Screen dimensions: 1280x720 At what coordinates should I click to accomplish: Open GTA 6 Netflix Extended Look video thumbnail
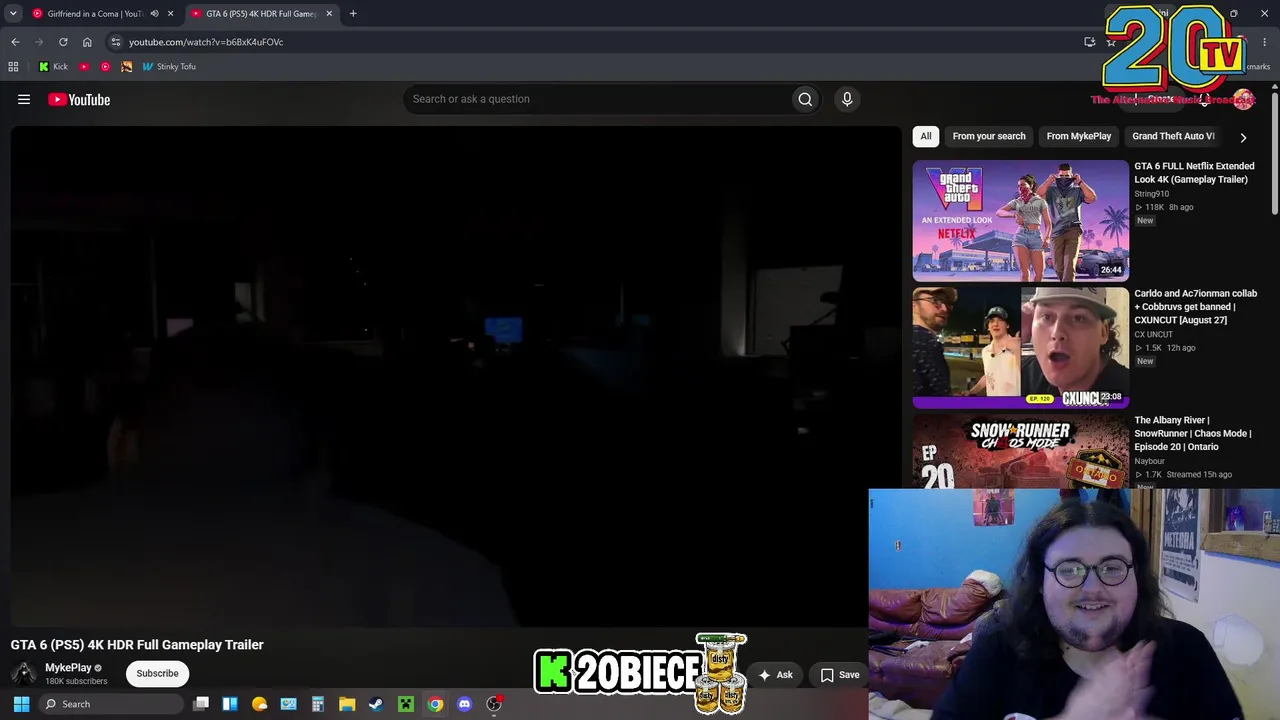pos(1020,221)
